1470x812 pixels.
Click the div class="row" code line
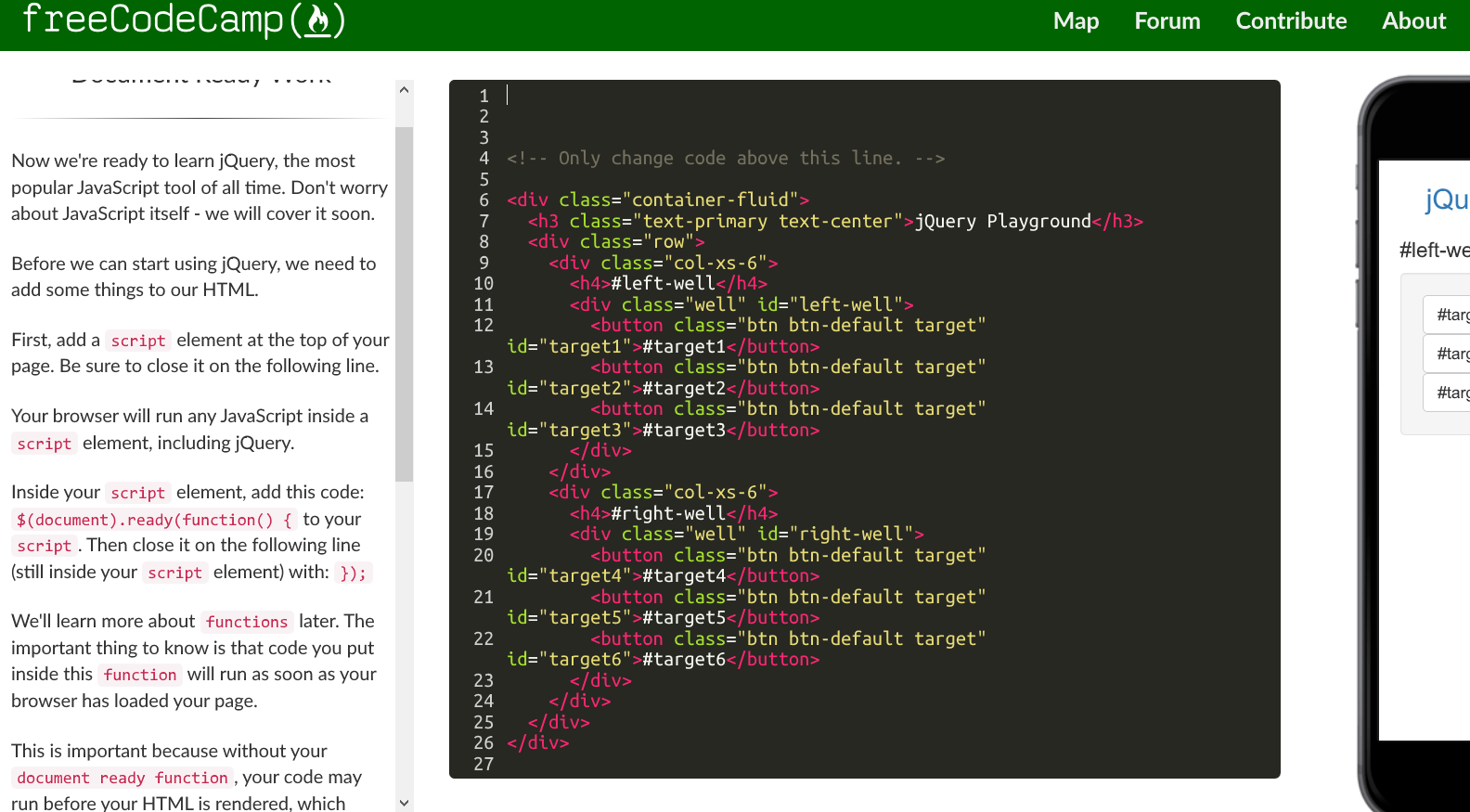pyautogui.click(x=616, y=242)
